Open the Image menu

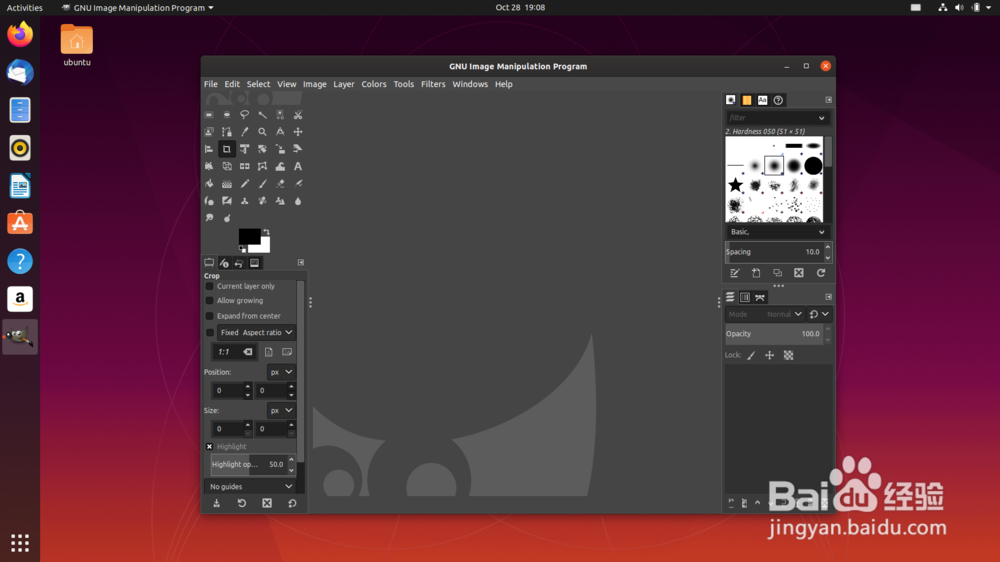pos(314,84)
